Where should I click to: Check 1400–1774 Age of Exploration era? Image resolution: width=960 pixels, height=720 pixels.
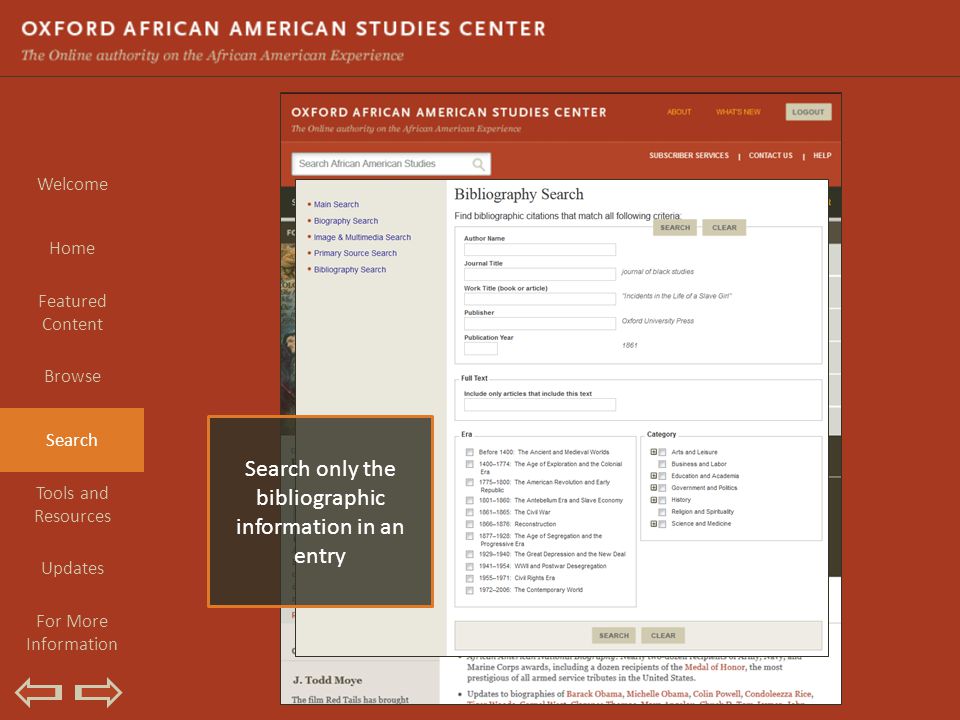coord(470,465)
